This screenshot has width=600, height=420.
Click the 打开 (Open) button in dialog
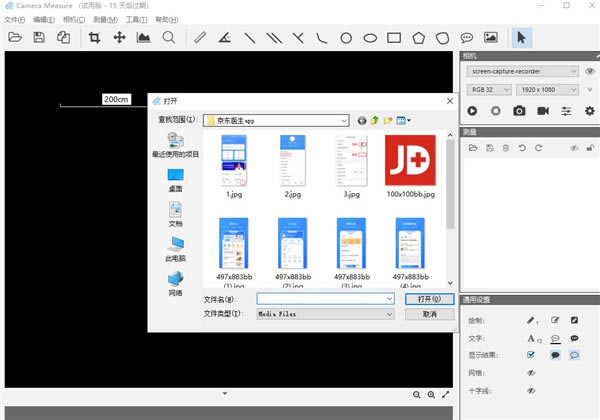pos(423,298)
